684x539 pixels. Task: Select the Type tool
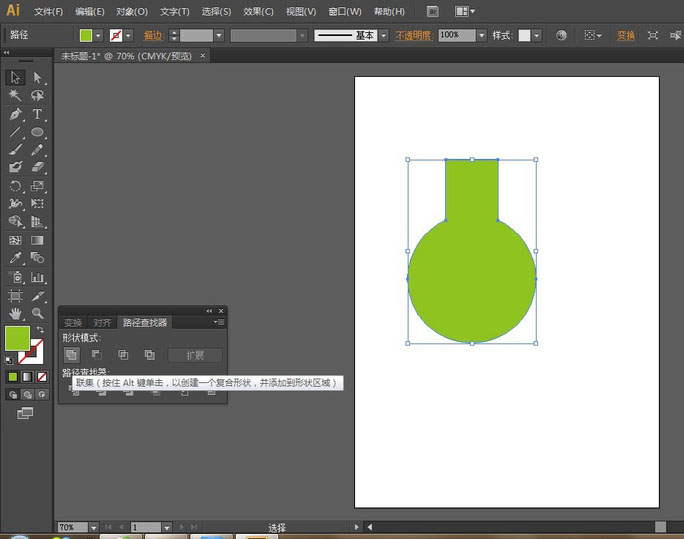click(x=38, y=114)
